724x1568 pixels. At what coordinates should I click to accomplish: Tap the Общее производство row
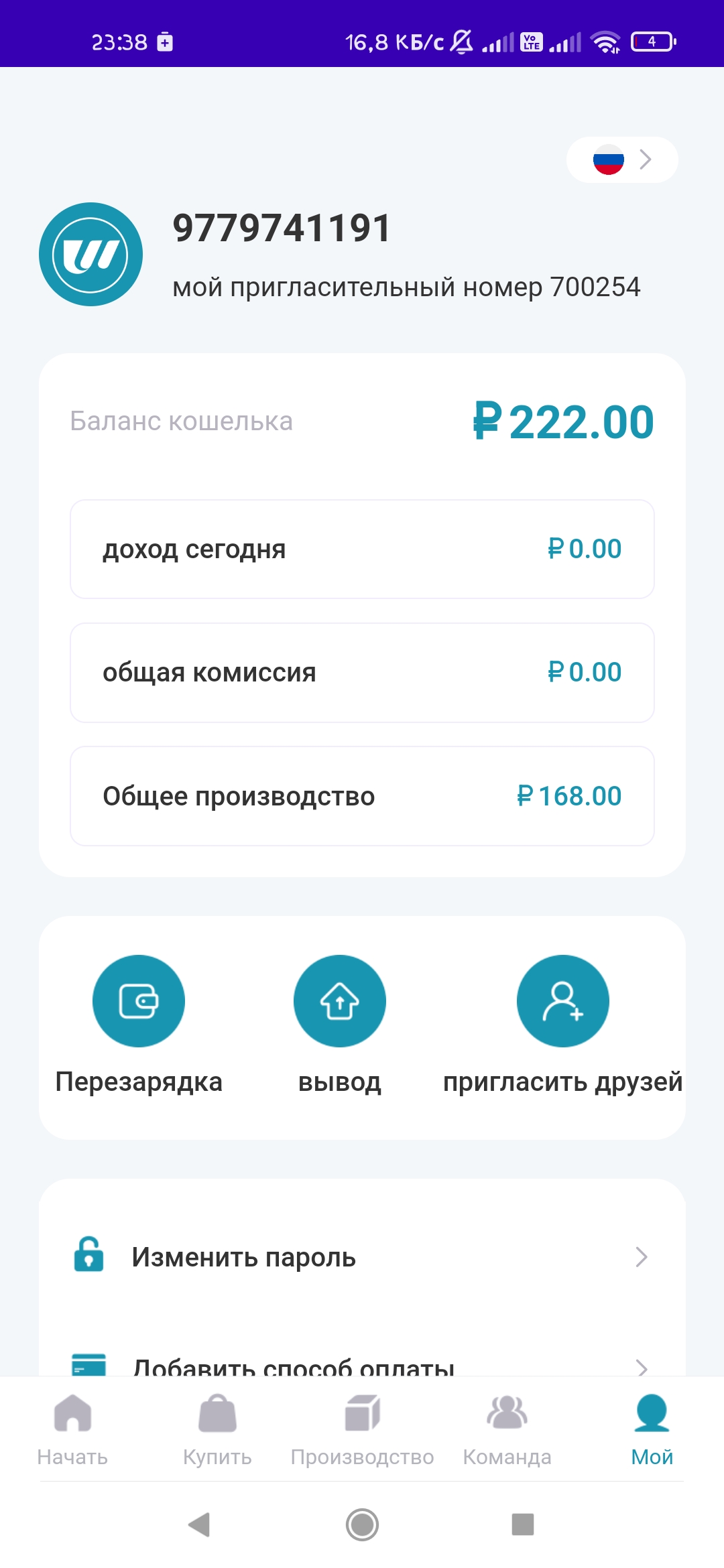point(362,796)
